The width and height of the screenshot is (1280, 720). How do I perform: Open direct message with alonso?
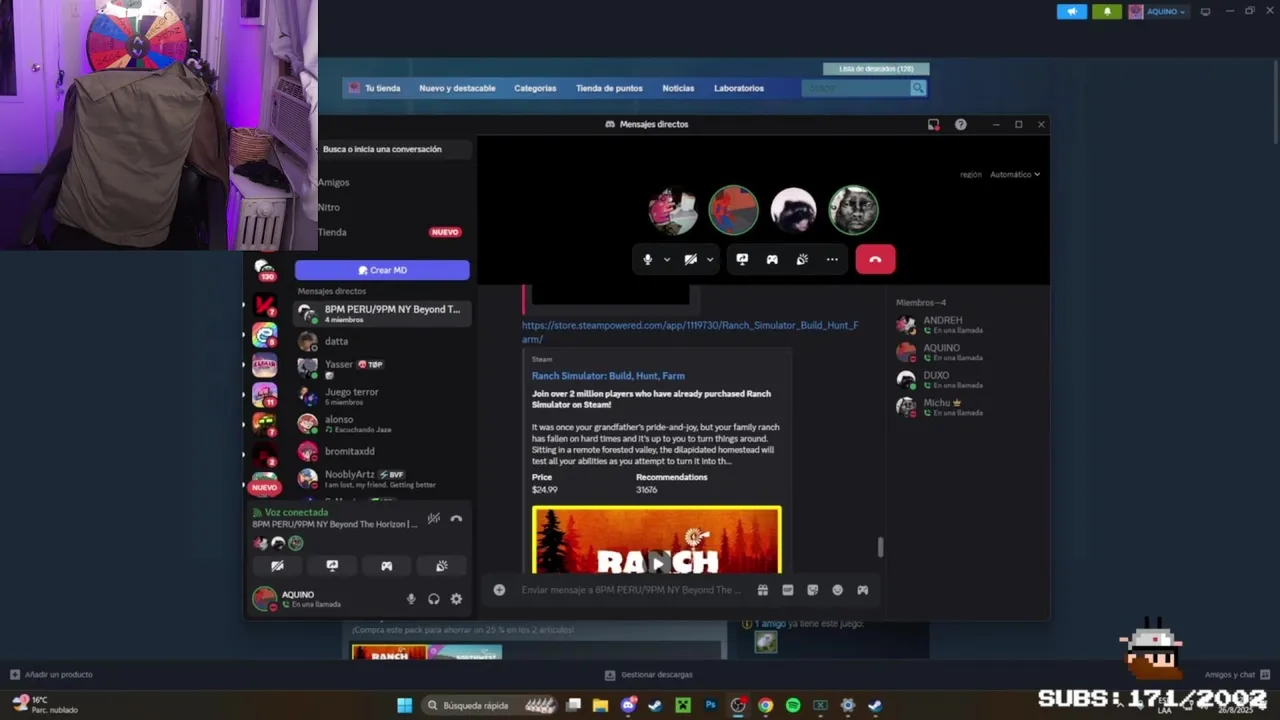click(x=382, y=423)
